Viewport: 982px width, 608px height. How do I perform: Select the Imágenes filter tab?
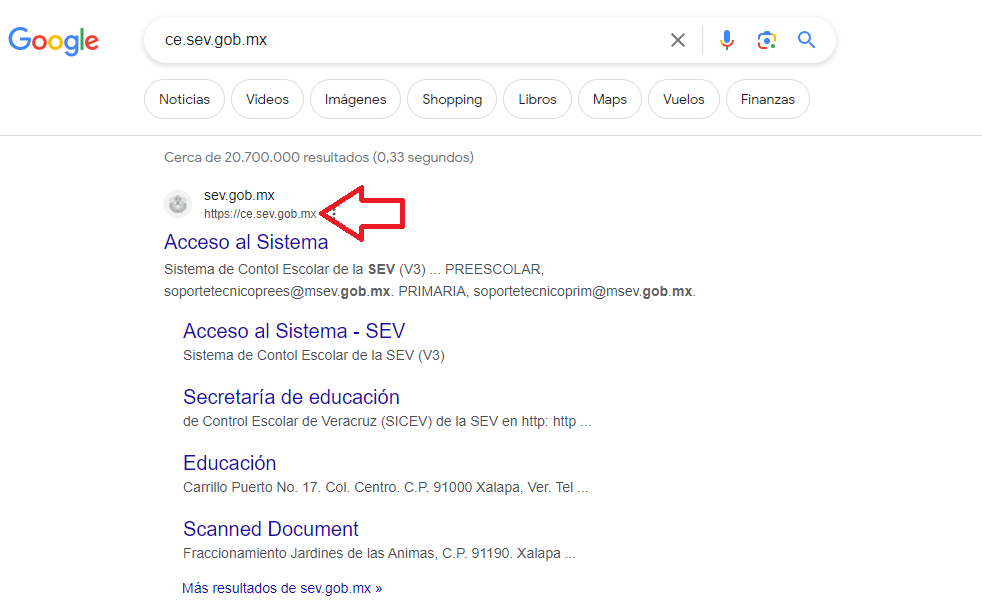pos(355,99)
